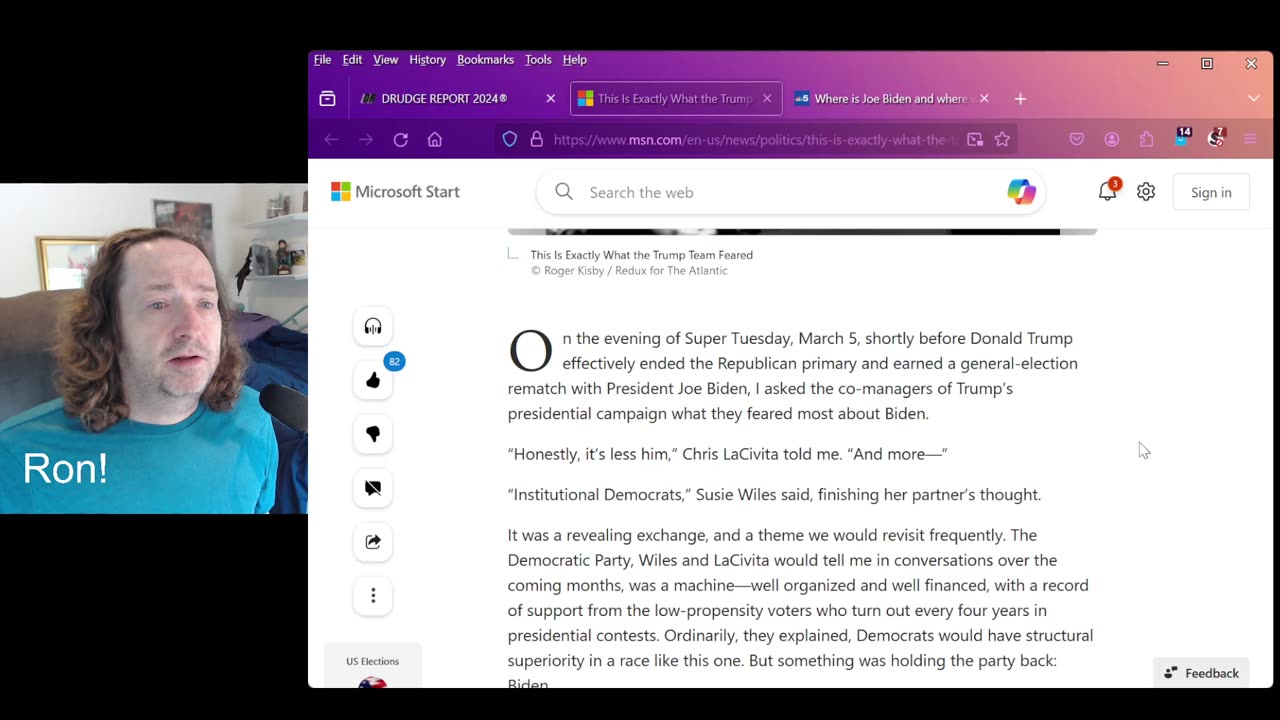Open the Edit menu
The image size is (1280, 720).
[x=352, y=60]
